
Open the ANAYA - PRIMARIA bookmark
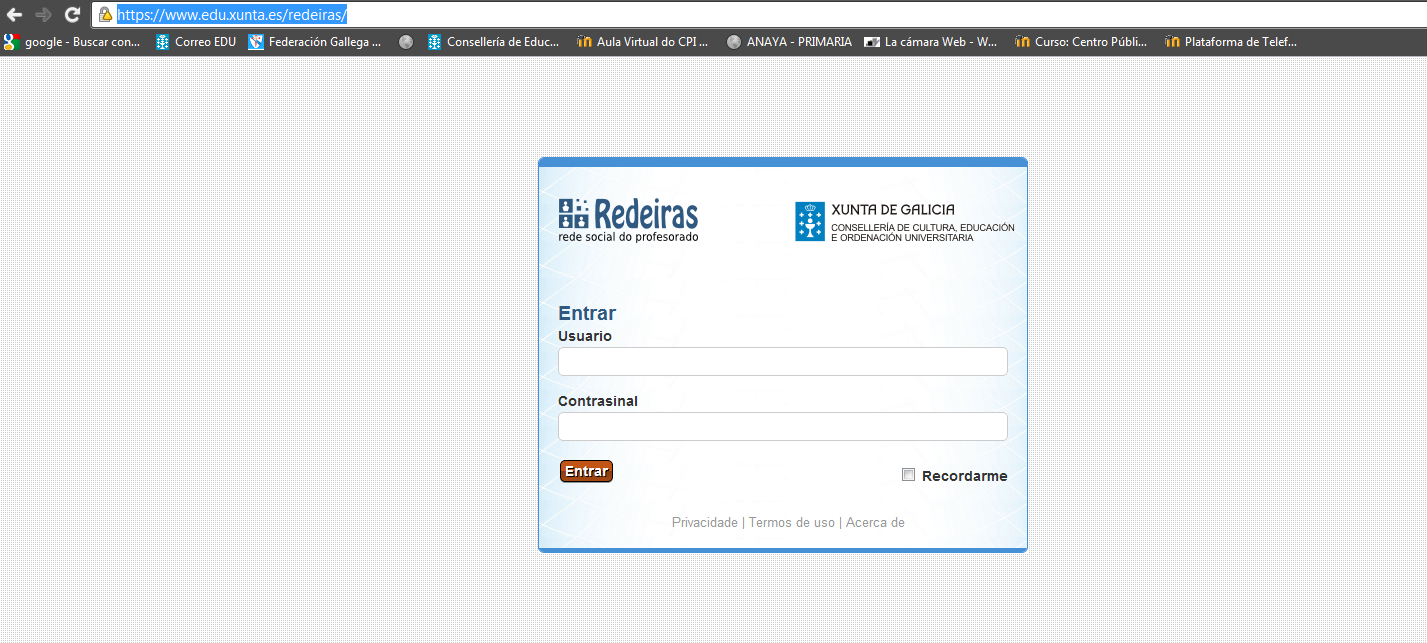click(789, 42)
